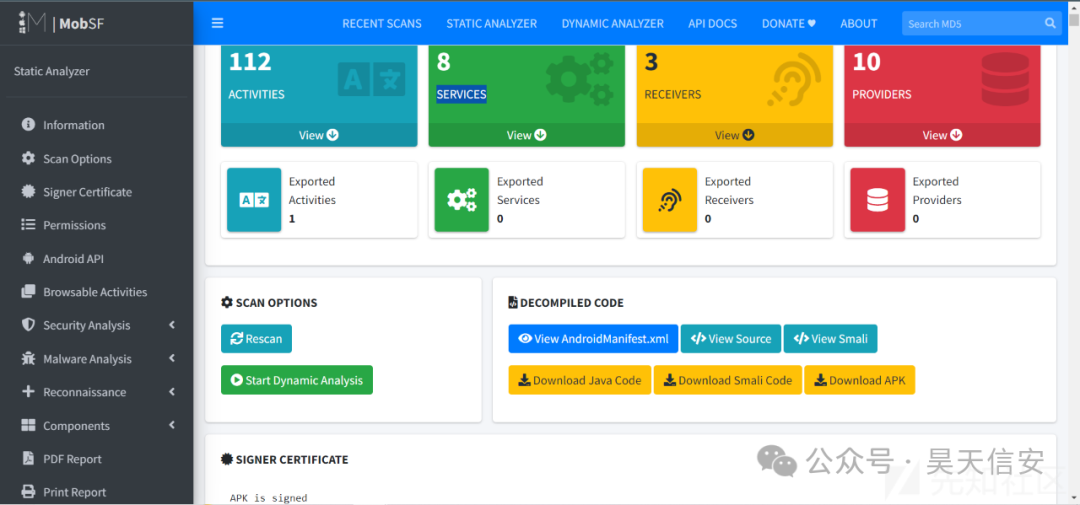The width and height of the screenshot is (1080, 505).
Task: Click the highlighted SERVICES label
Action: 461,94
